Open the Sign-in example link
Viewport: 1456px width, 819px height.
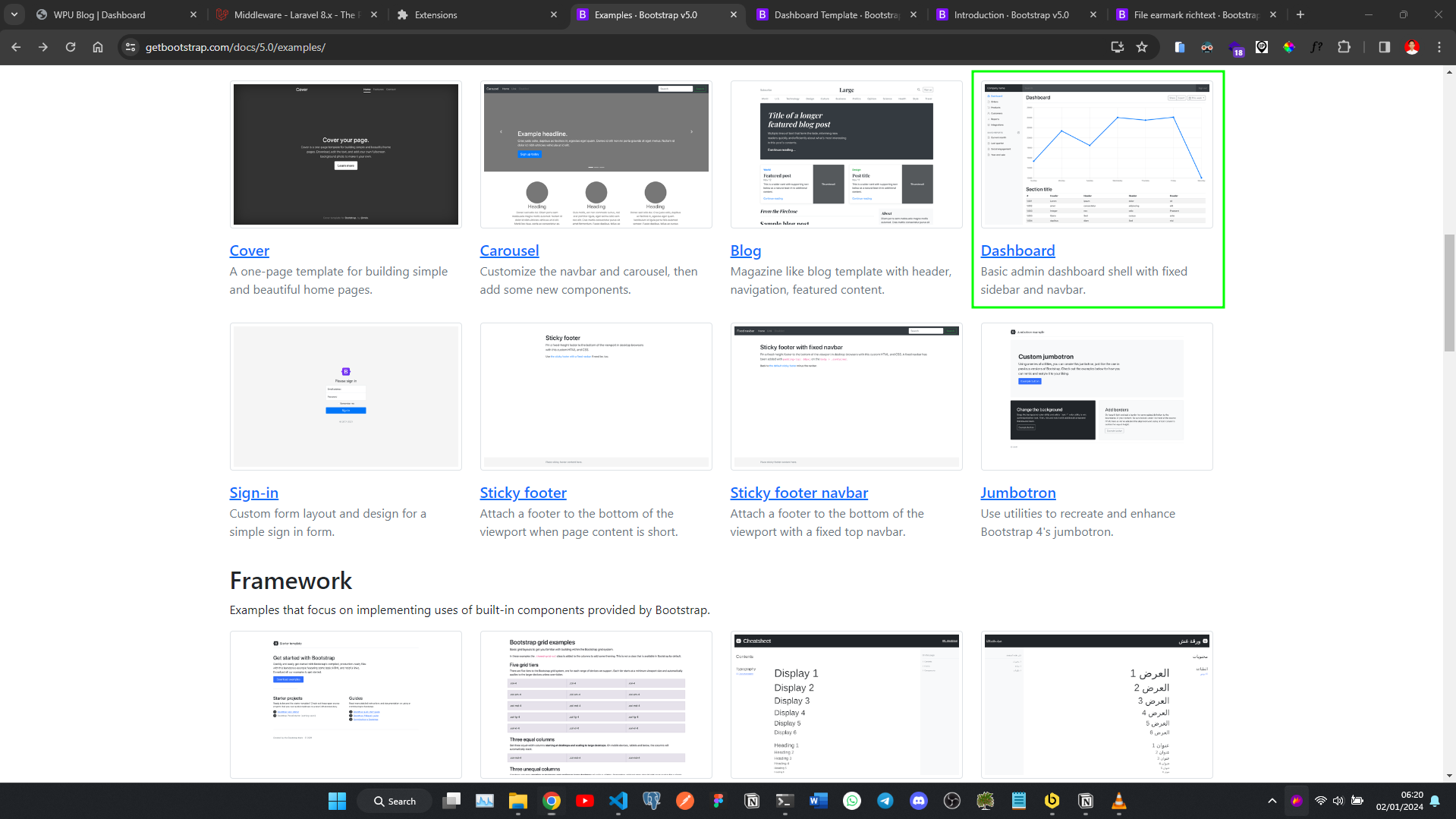tap(253, 493)
